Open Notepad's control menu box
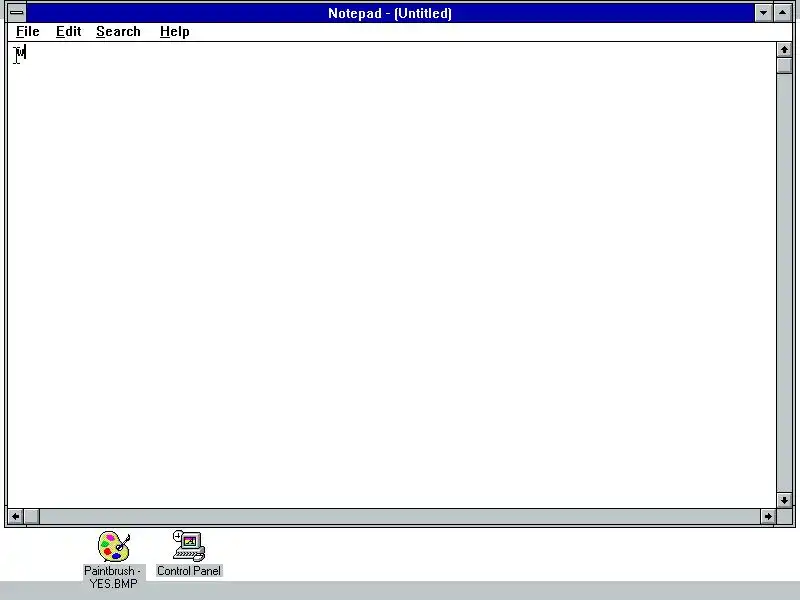 17,13
